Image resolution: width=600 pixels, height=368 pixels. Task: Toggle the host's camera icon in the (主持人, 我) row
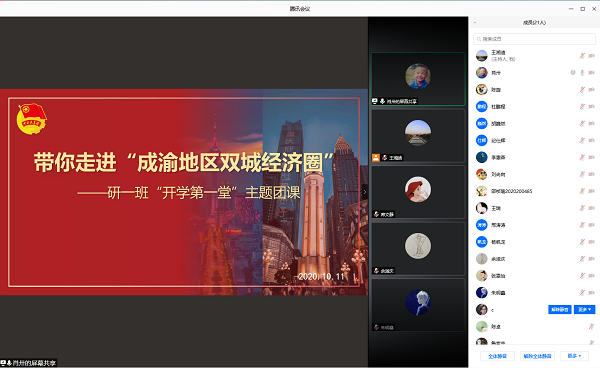pos(592,56)
